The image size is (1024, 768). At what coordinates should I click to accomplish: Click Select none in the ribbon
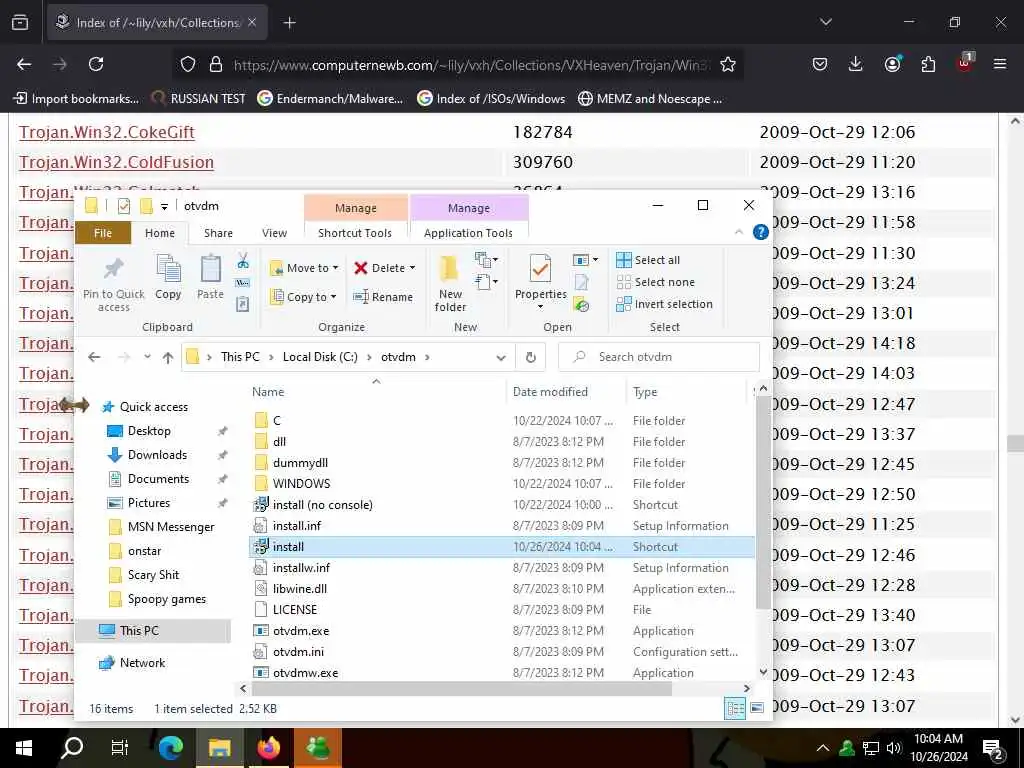[x=656, y=282]
